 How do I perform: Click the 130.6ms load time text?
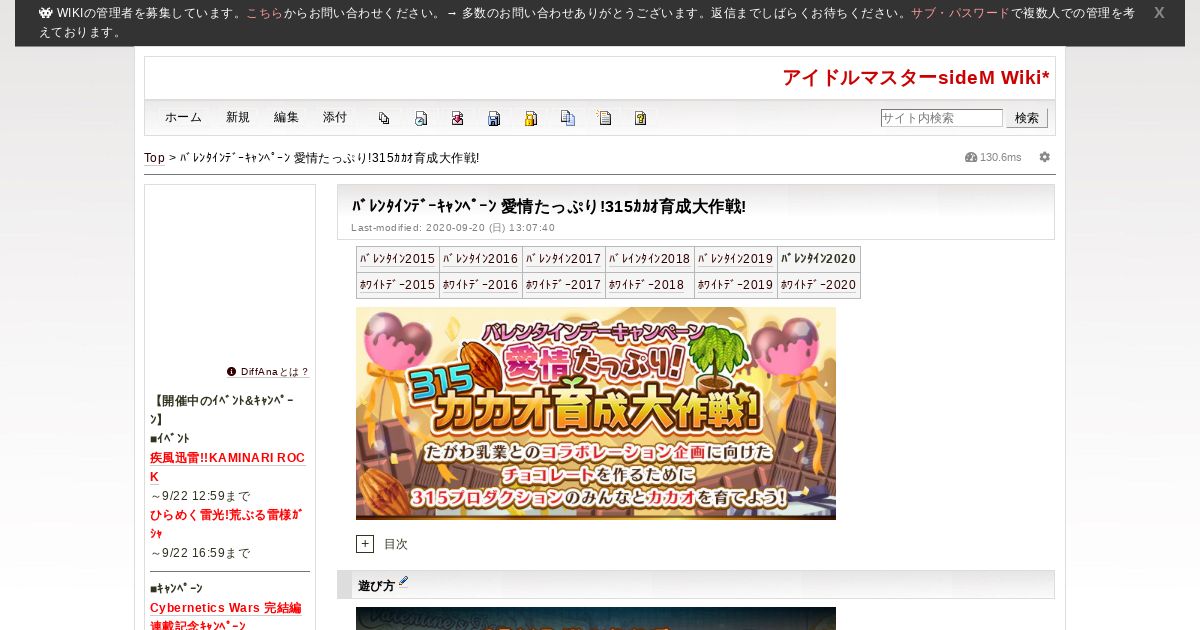pos(1001,158)
